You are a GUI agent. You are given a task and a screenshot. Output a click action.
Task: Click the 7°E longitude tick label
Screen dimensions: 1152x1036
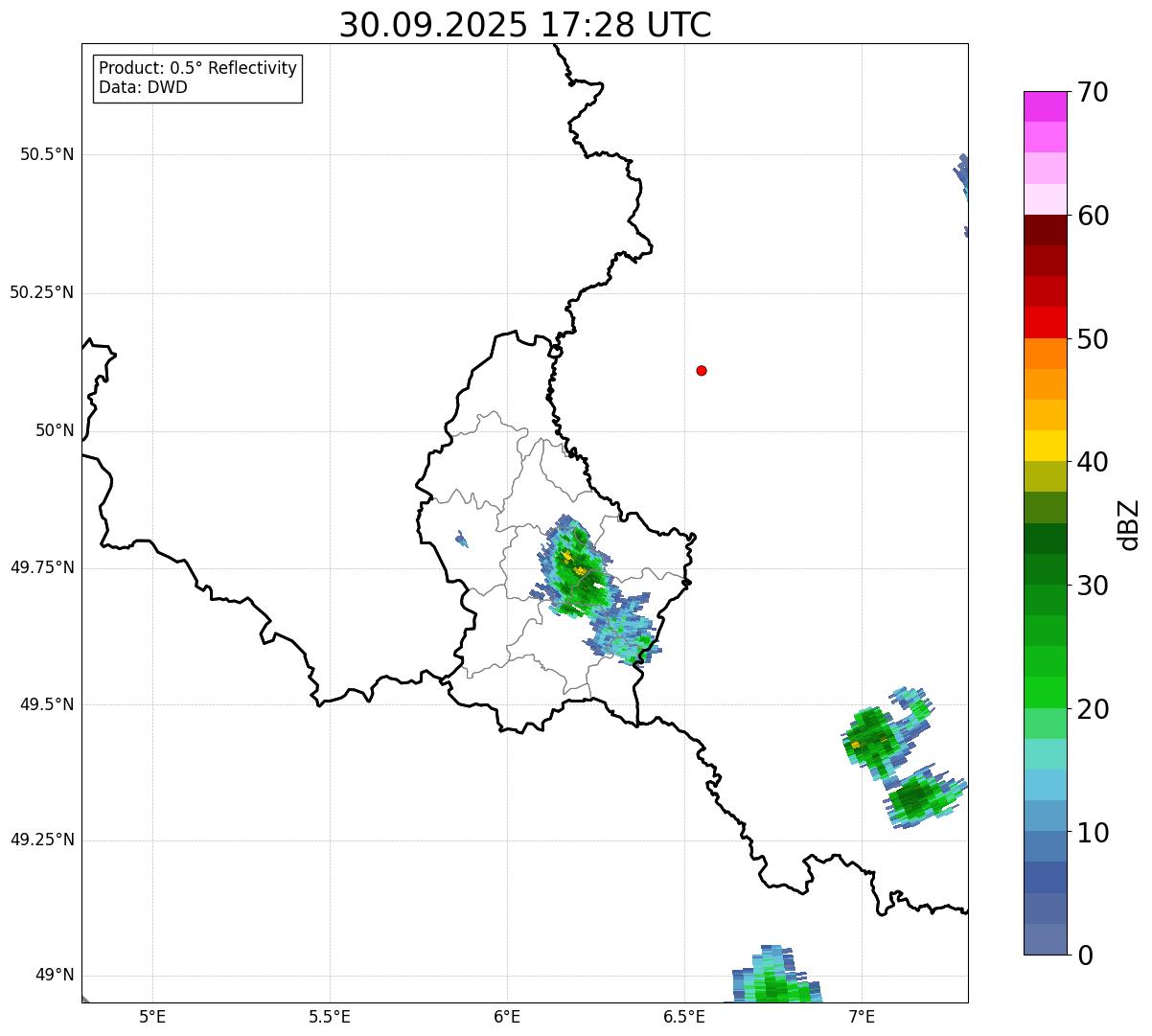(862, 1016)
